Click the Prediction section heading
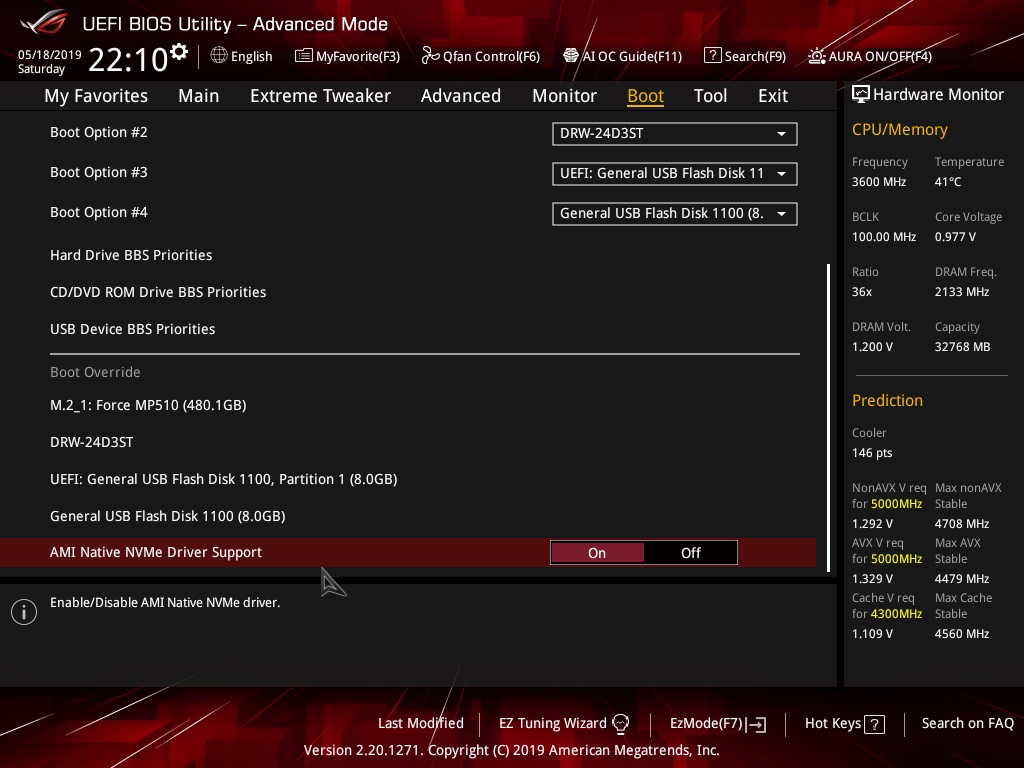The width and height of the screenshot is (1024, 768). tap(887, 400)
